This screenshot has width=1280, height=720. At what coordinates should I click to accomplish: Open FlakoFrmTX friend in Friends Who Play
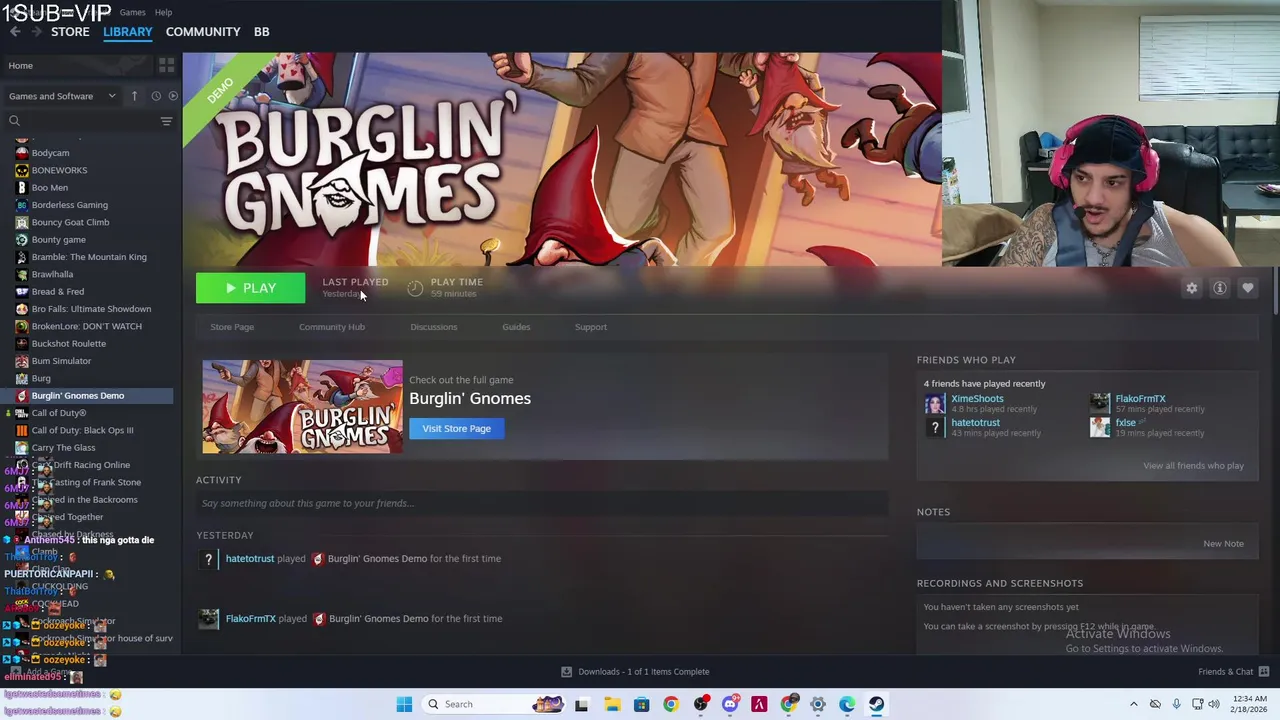coord(1140,399)
